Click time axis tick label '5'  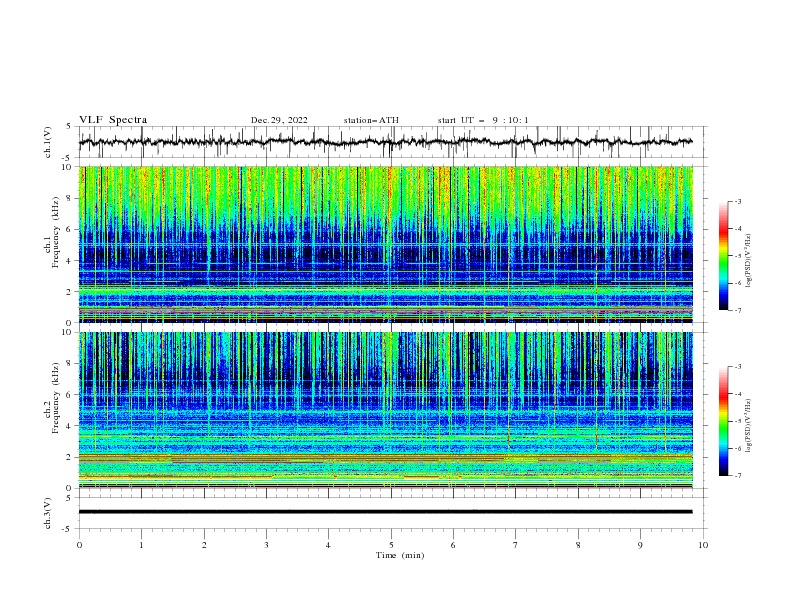pos(391,545)
